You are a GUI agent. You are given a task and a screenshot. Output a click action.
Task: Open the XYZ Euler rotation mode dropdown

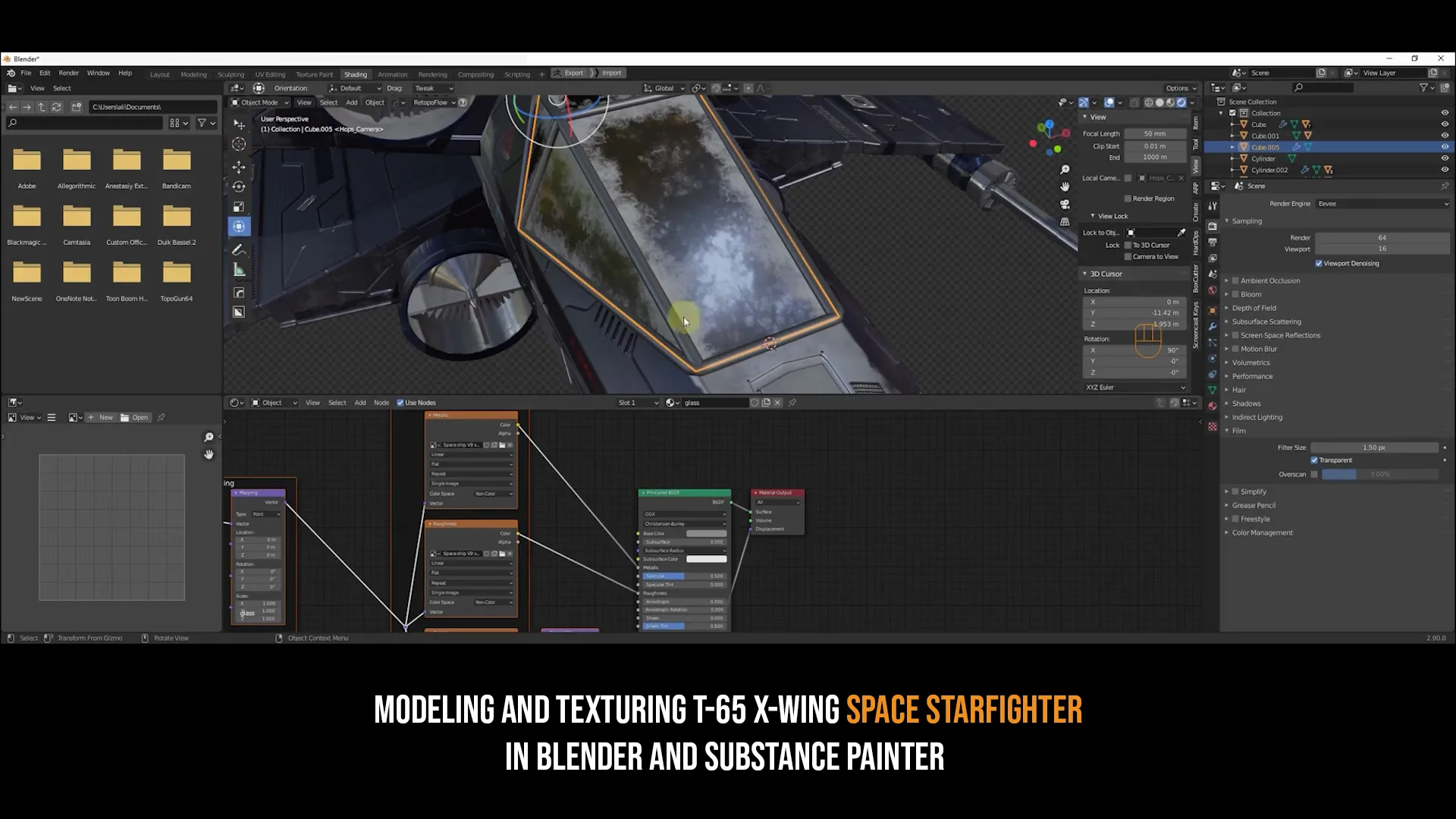1134,387
